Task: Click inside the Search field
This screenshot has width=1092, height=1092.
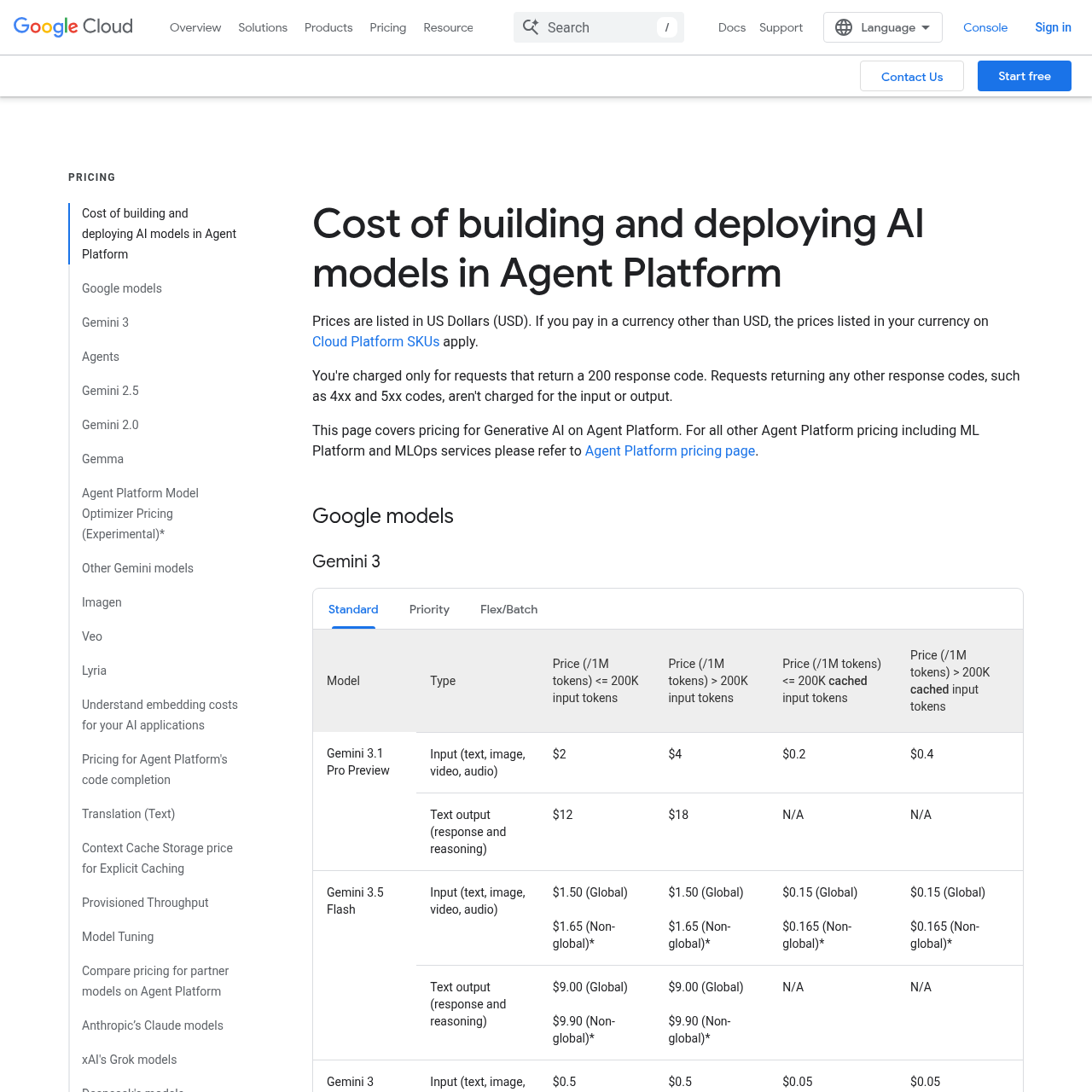Action: pyautogui.click(x=599, y=27)
